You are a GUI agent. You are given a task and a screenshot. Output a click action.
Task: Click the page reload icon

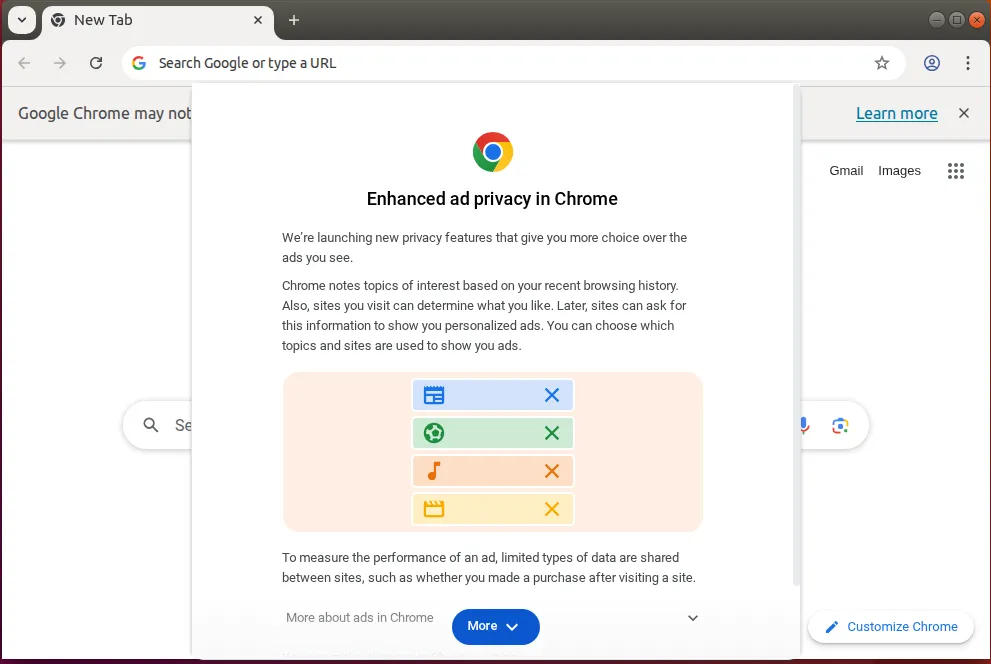tap(95, 62)
